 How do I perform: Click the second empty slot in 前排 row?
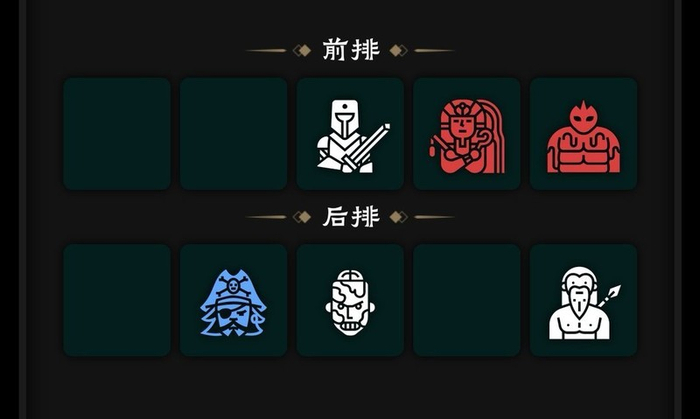[x=233, y=134]
